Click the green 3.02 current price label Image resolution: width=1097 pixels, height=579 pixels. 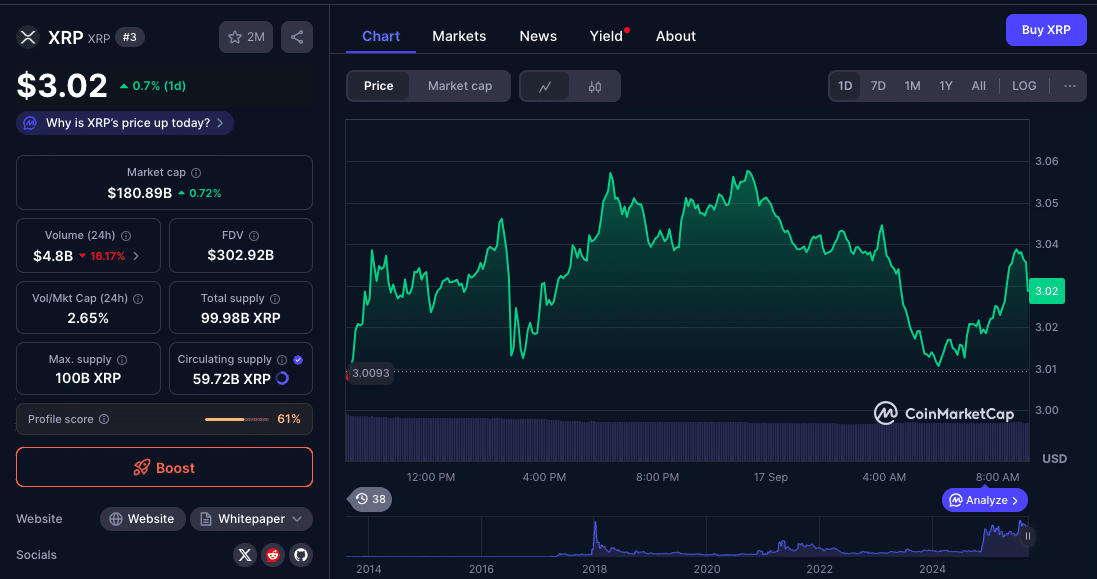1047,291
